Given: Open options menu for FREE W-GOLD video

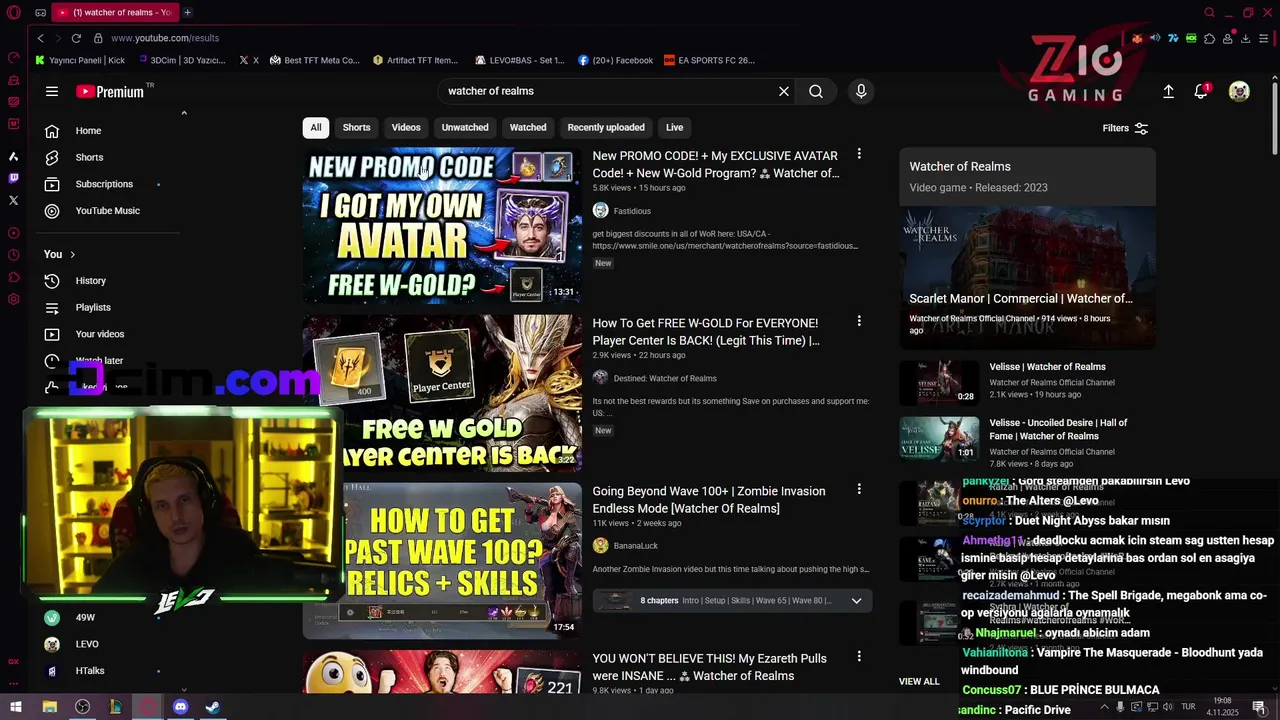Looking at the screenshot, I should [859, 321].
